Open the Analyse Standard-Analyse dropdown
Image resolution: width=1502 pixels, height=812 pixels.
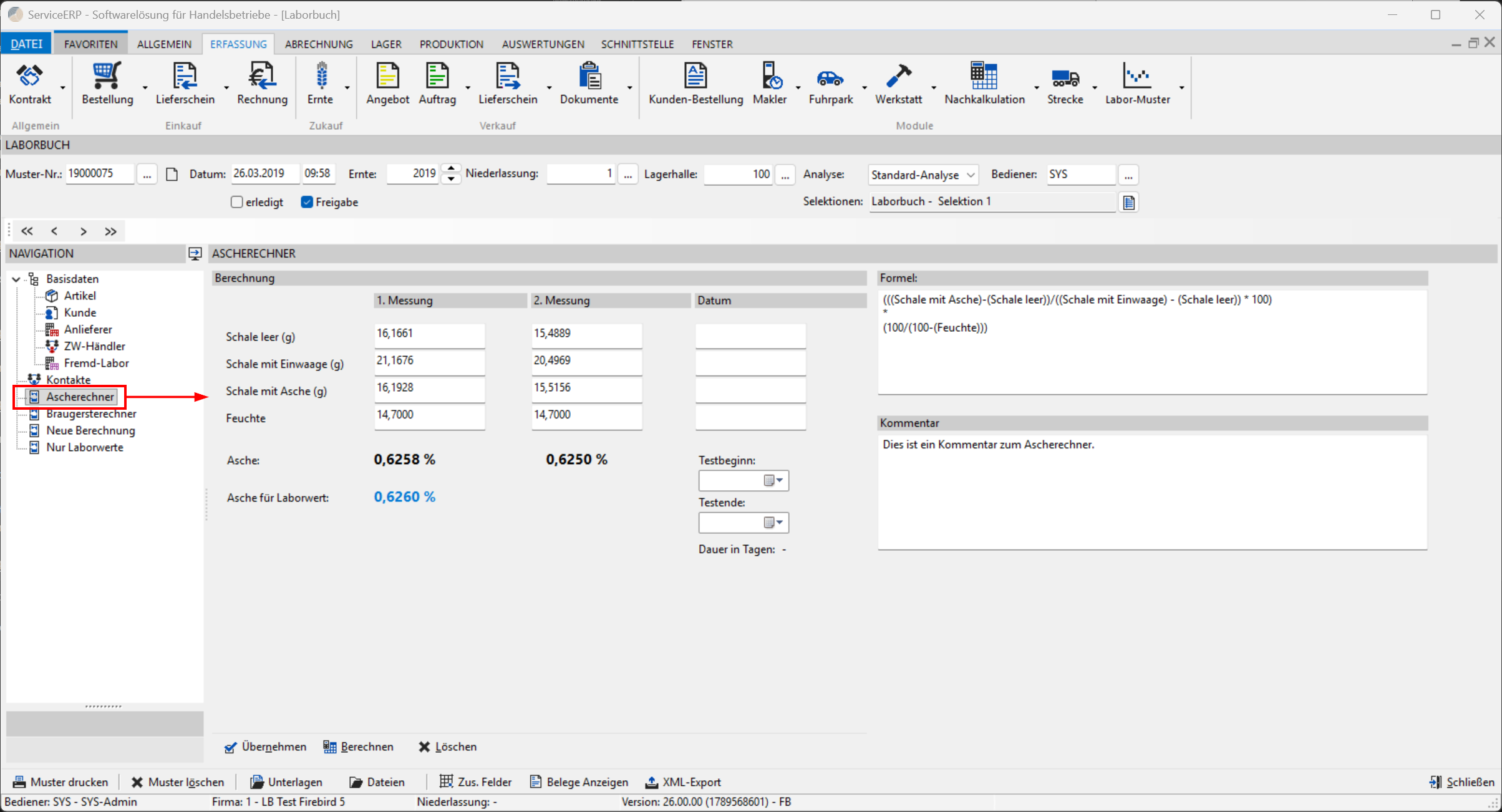(x=923, y=175)
